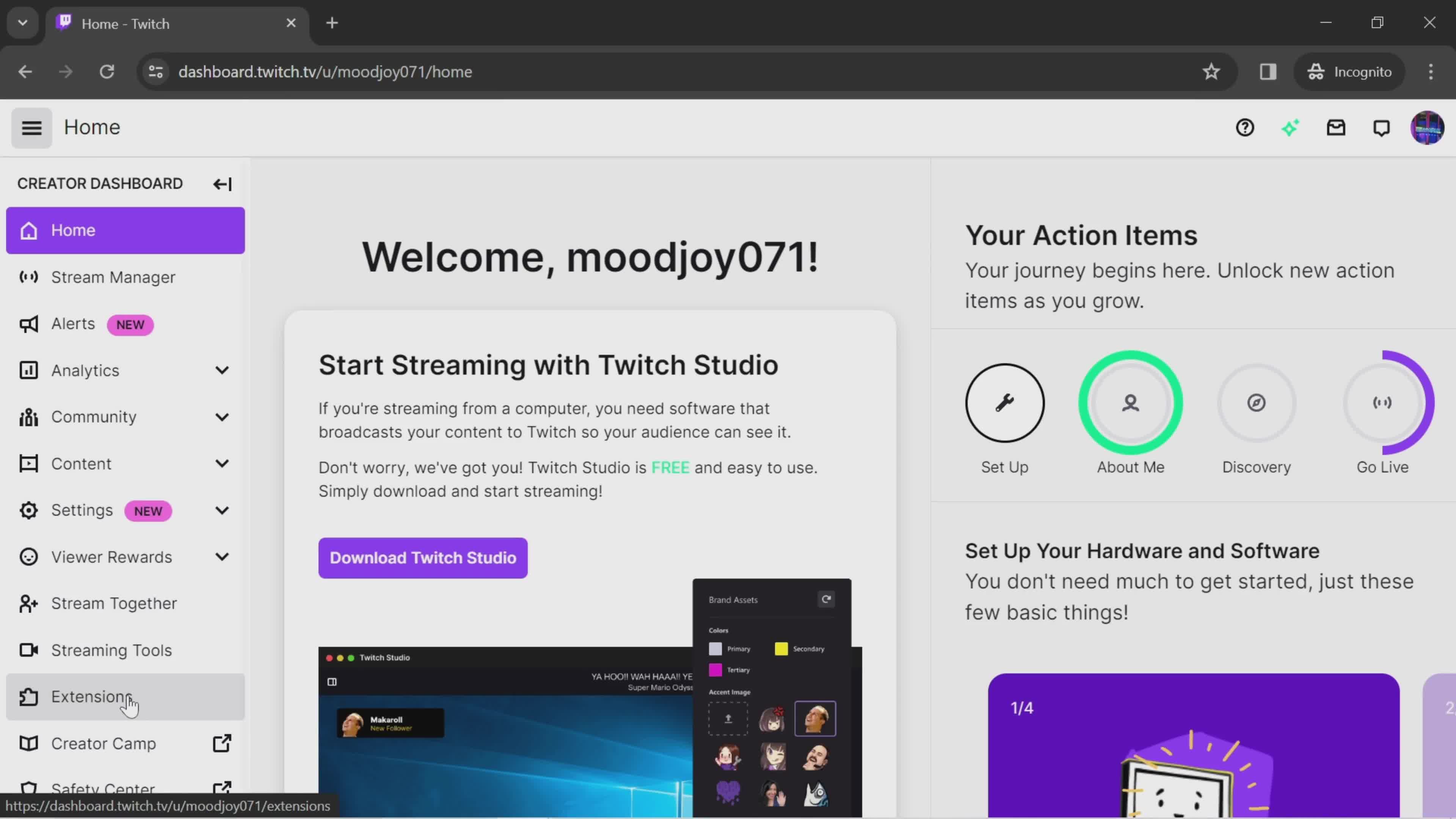The width and height of the screenshot is (1456, 819).
Task: Click the Safety Center external link icon
Action: pyautogui.click(x=222, y=789)
